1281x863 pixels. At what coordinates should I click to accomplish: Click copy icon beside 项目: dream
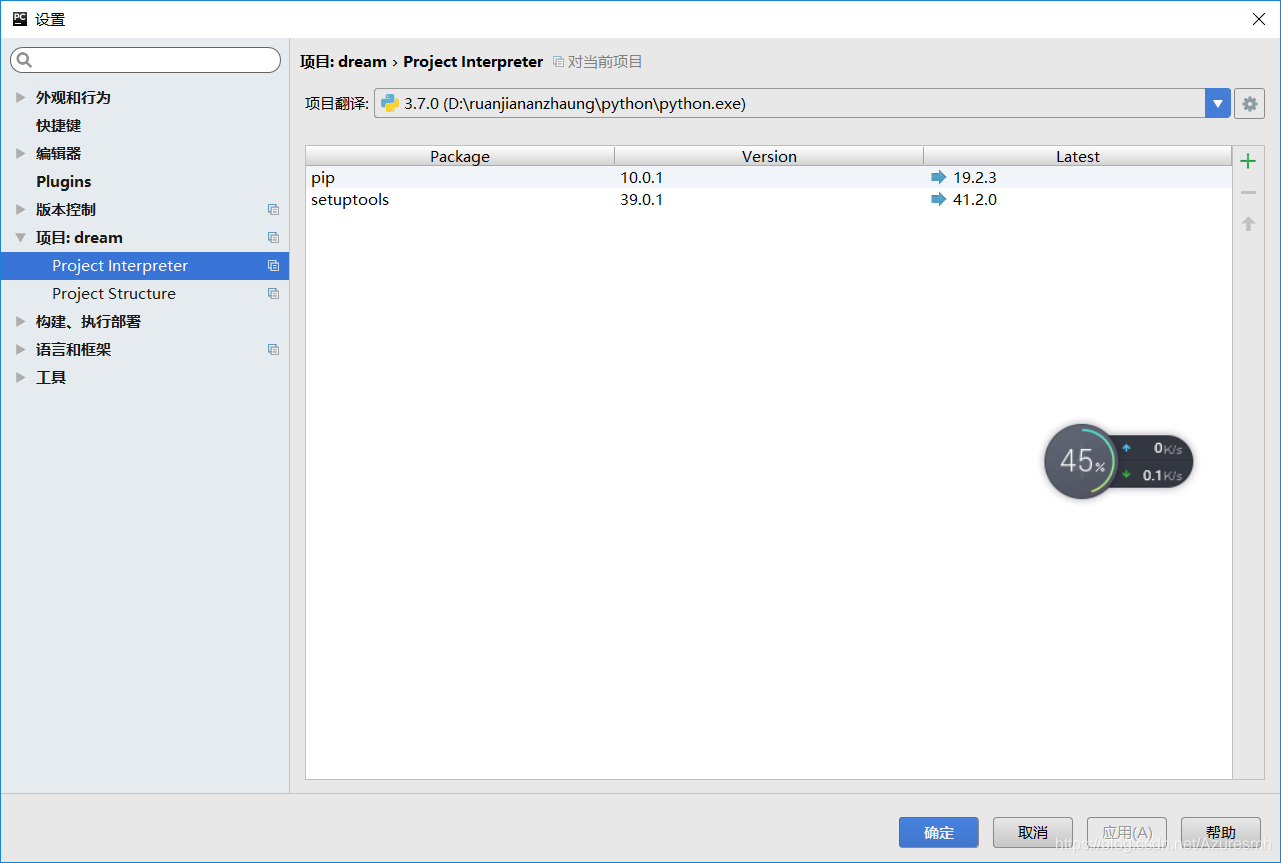tap(273, 238)
